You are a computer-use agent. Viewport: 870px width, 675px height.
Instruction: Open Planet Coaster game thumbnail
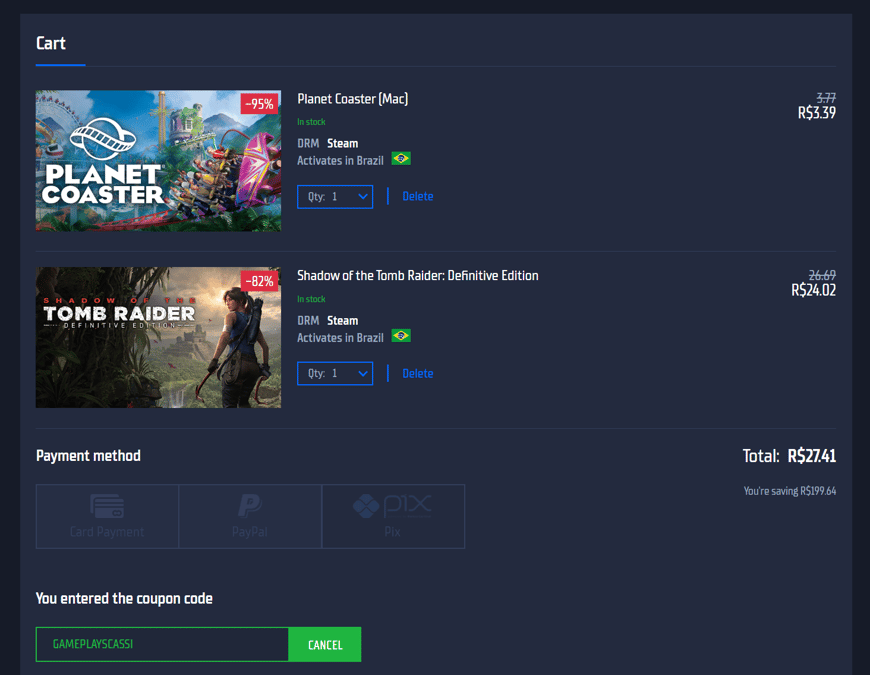pos(158,161)
